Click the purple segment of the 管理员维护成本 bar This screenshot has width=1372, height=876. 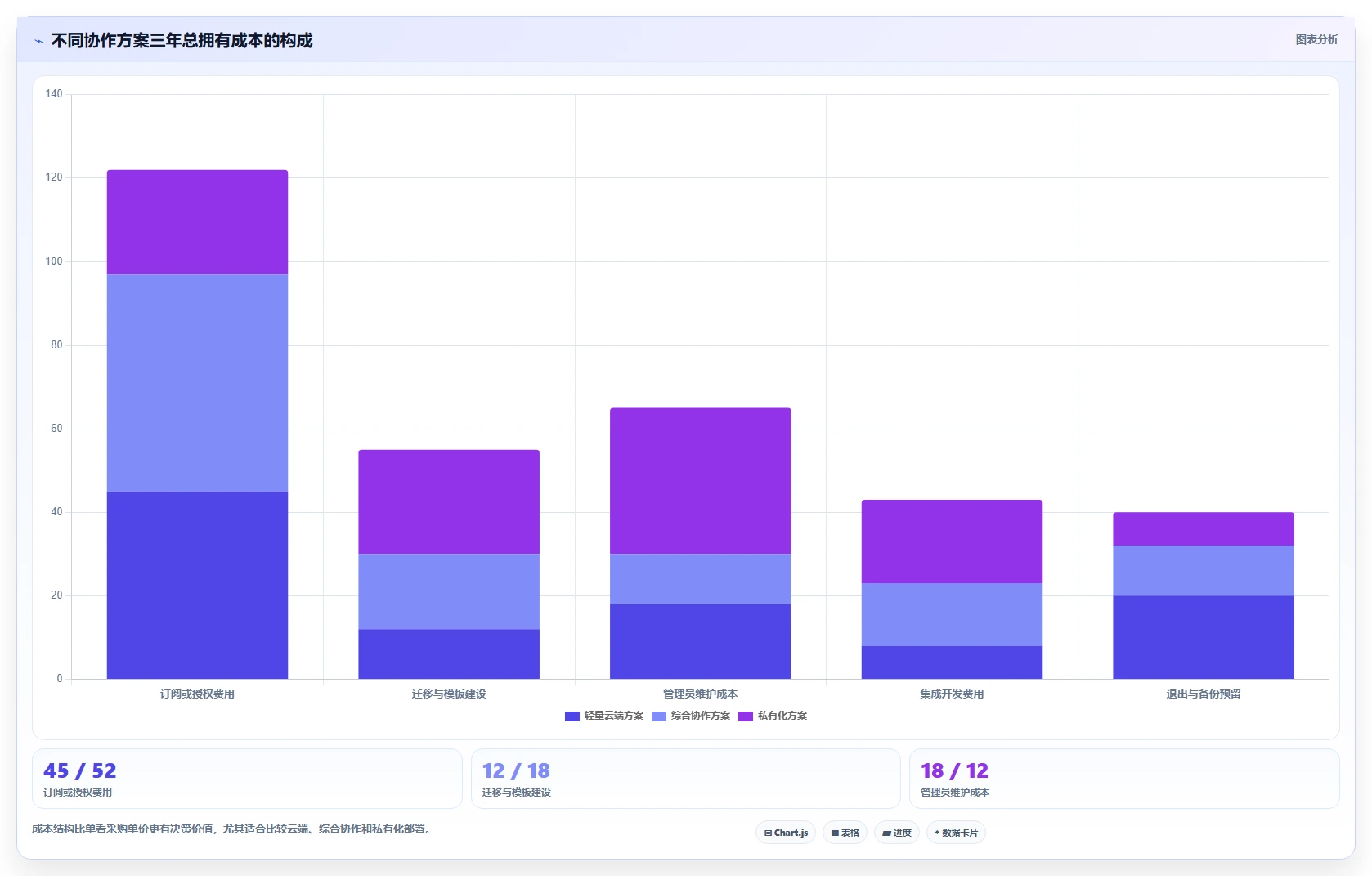tap(701, 481)
